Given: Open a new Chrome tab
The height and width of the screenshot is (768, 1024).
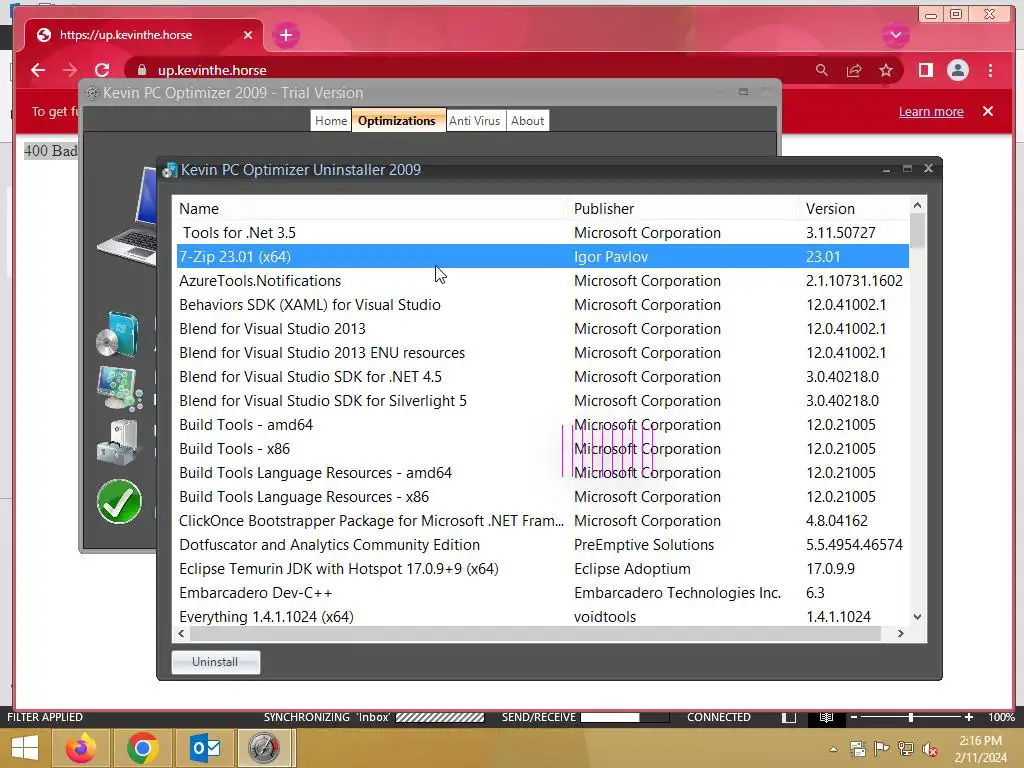Looking at the screenshot, I should pos(286,35).
